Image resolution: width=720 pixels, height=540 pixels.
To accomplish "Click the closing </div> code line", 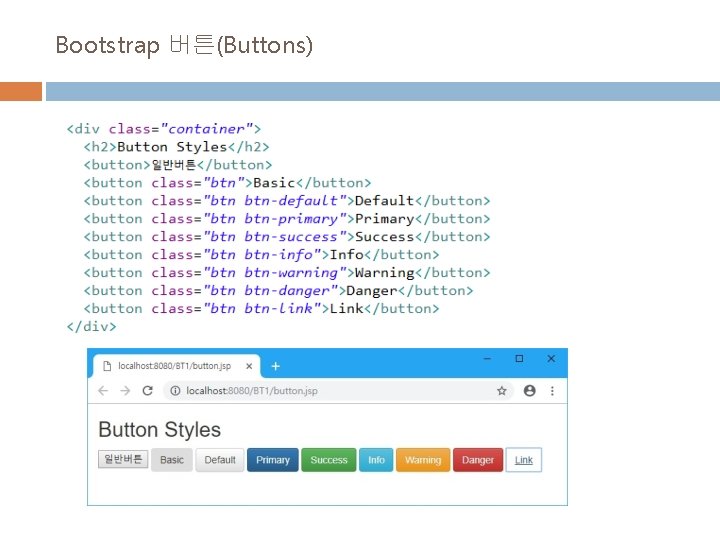I will pos(91,327).
